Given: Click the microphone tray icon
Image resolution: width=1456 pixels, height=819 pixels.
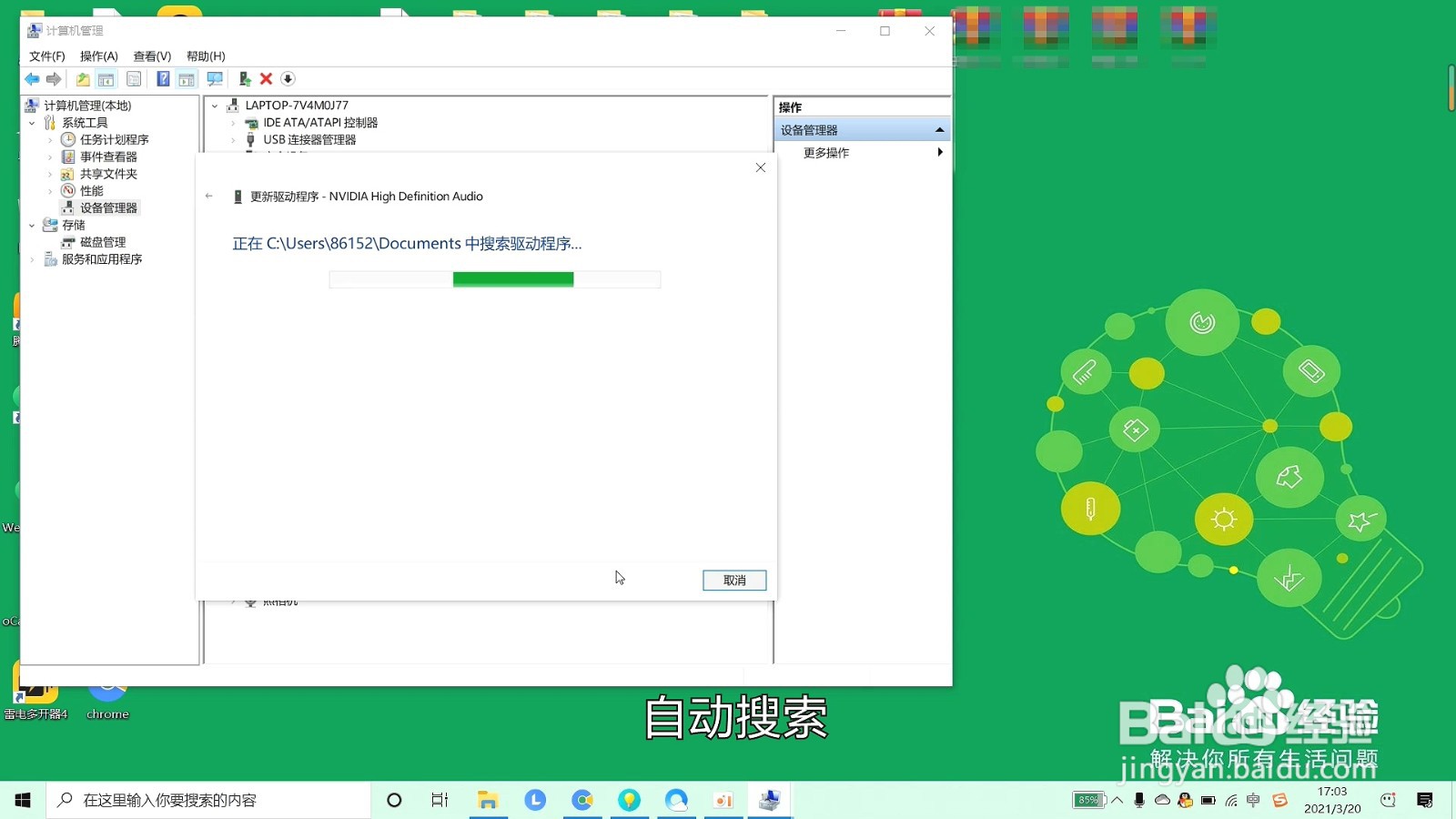Looking at the screenshot, I should 1139,800.
